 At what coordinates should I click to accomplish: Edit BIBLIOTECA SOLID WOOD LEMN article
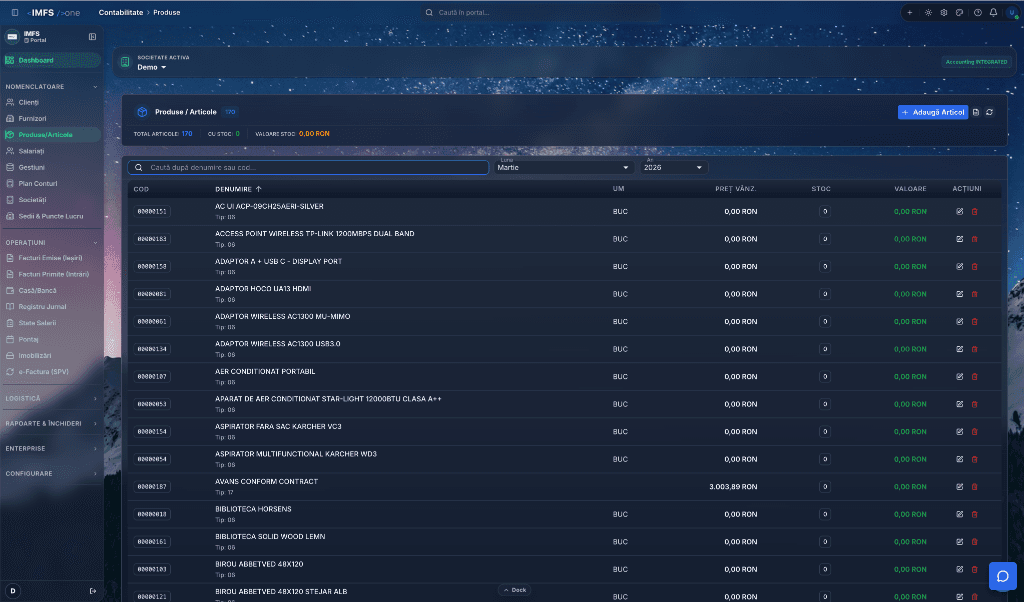959,542
